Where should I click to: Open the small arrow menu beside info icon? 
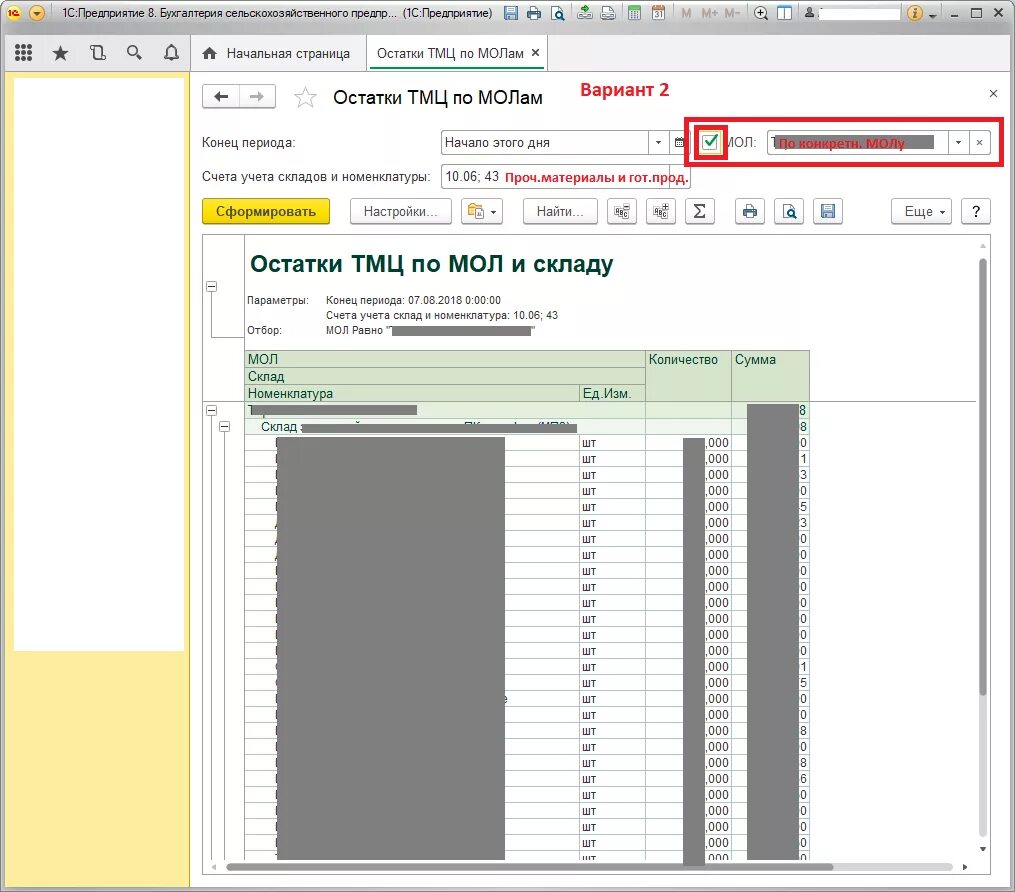[932, 14]
